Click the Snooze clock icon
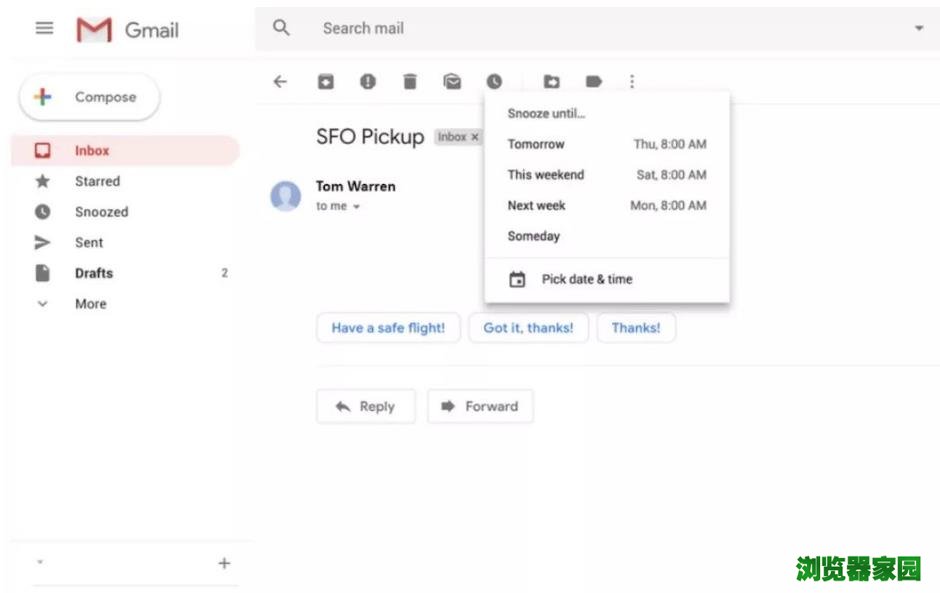 (494, 82)
